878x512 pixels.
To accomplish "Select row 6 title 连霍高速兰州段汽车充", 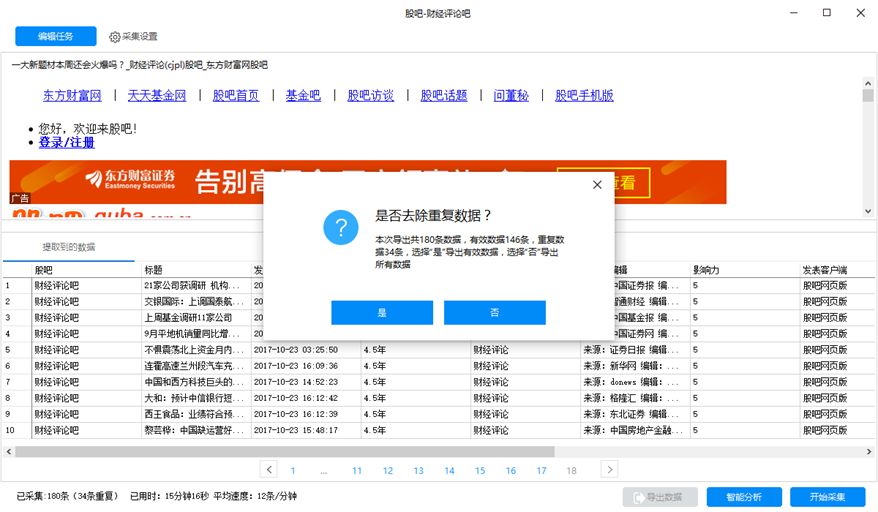I will [194, 366].
